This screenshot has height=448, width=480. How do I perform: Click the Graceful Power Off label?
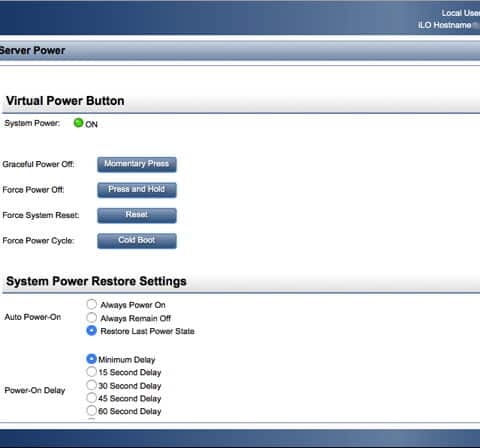coord(38,164)
